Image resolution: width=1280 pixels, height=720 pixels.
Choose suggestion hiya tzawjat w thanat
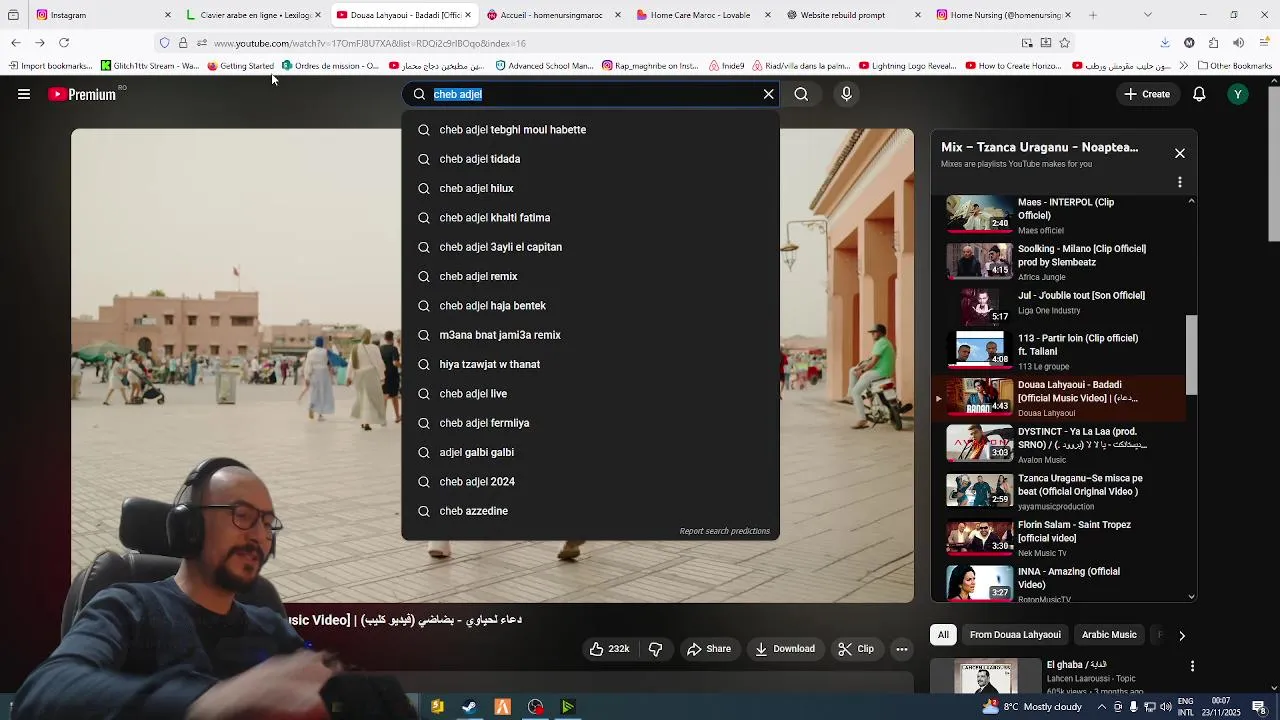pyautogui.click(x=590, y=364)
